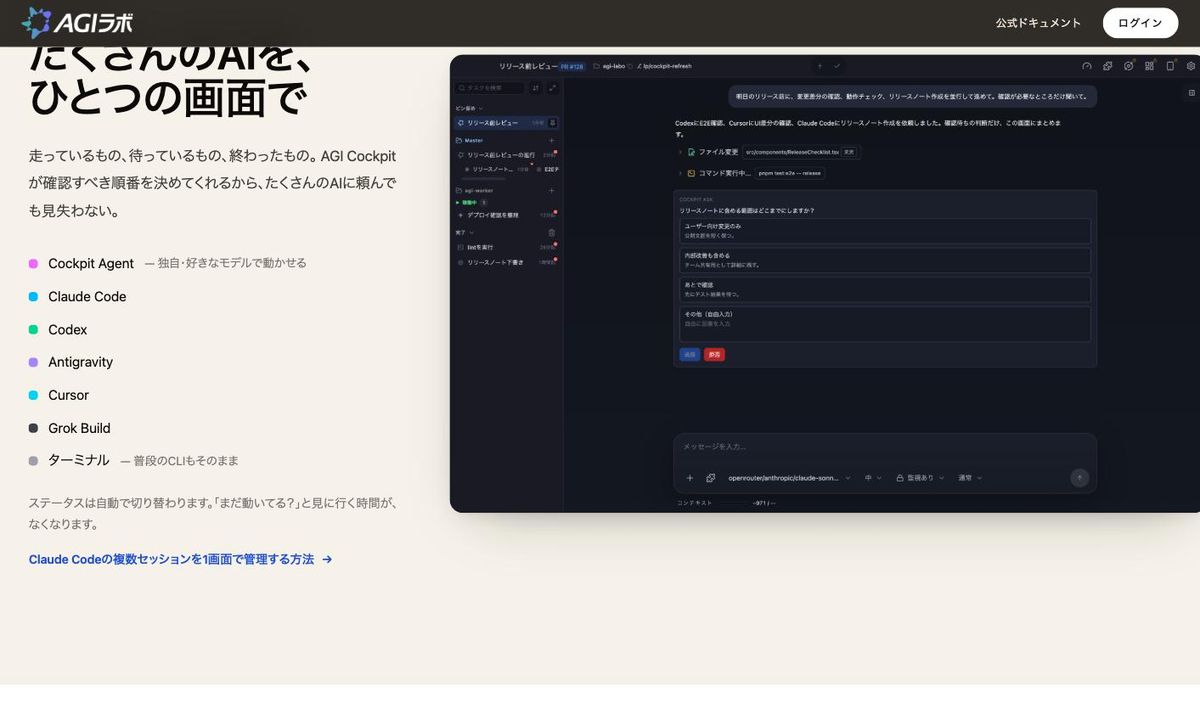Image resolution: width=1200 pixels, height=713 pixels.
Task: Click the agi-worker folder icon
Action: pos(459,190)
